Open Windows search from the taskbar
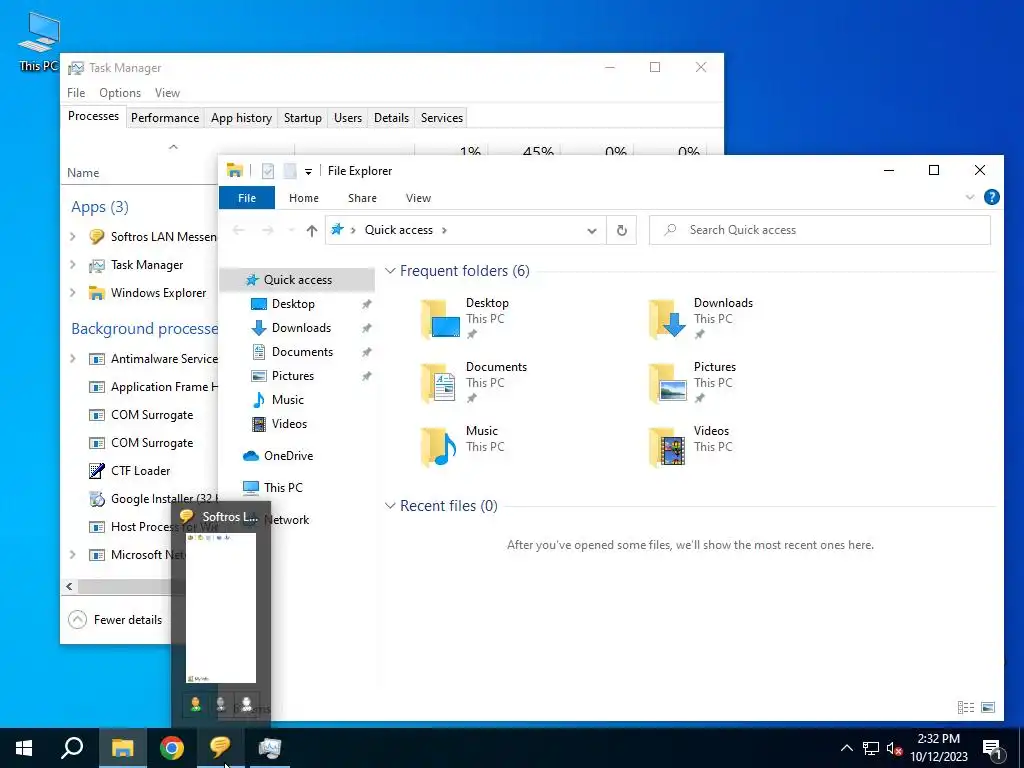Image resolution: width=1024 pixels, height=768 pixels. coord(72,748)
